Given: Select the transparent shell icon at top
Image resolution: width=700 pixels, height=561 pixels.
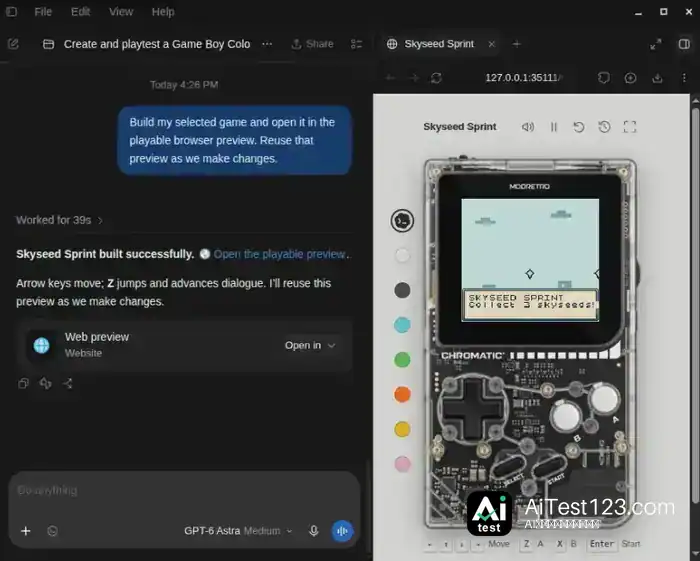Looking at the screenshot, I should pos(402,220).
